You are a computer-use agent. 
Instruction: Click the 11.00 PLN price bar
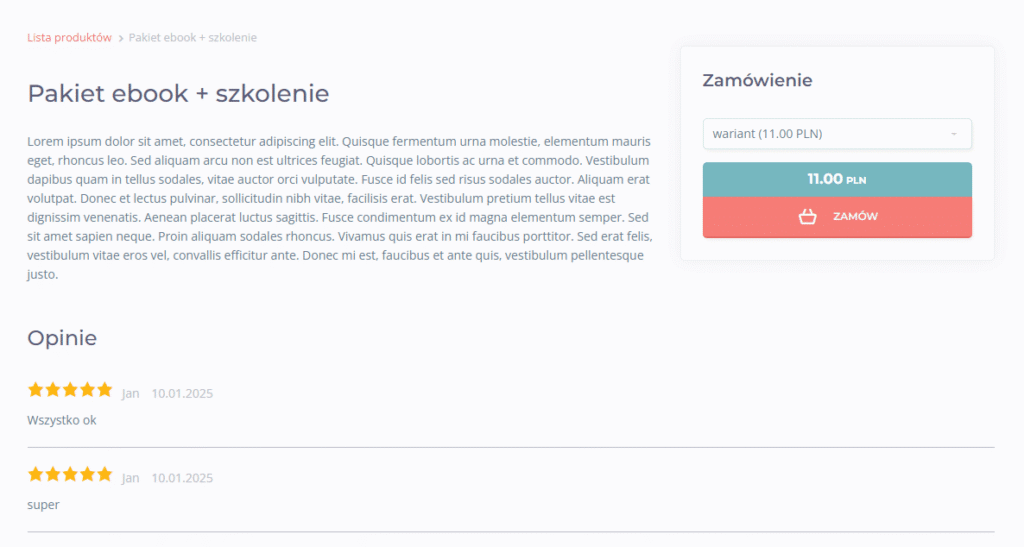point(837,180)
